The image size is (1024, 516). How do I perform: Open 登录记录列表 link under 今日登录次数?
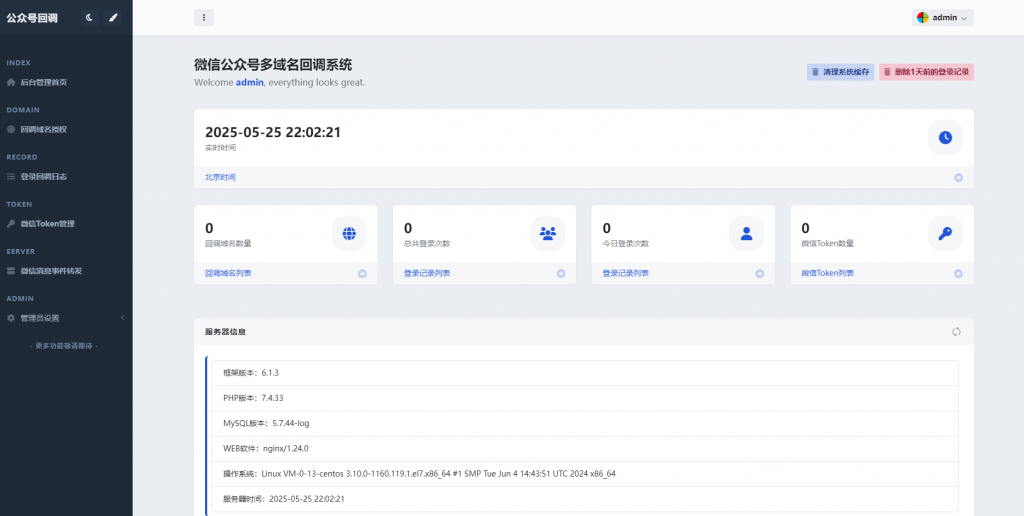click(x=626, y=273)
